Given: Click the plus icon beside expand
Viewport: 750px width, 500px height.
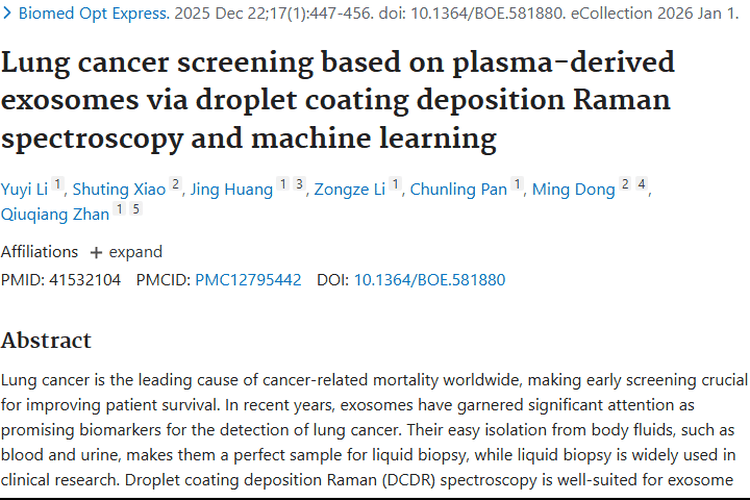Looking at the screenshot, I should click(x=96, y=252).
